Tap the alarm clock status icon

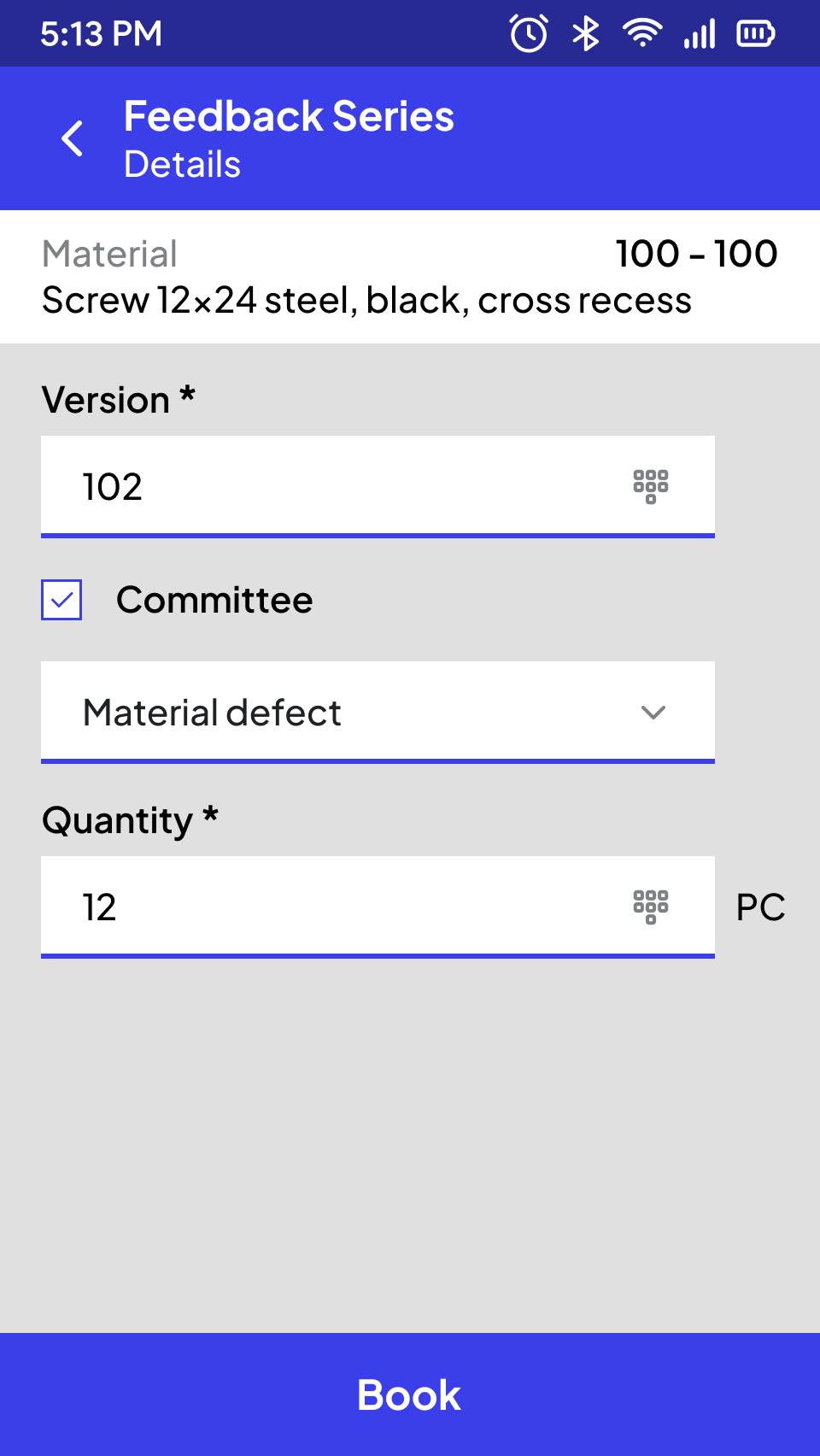click(x=529, y=33)
